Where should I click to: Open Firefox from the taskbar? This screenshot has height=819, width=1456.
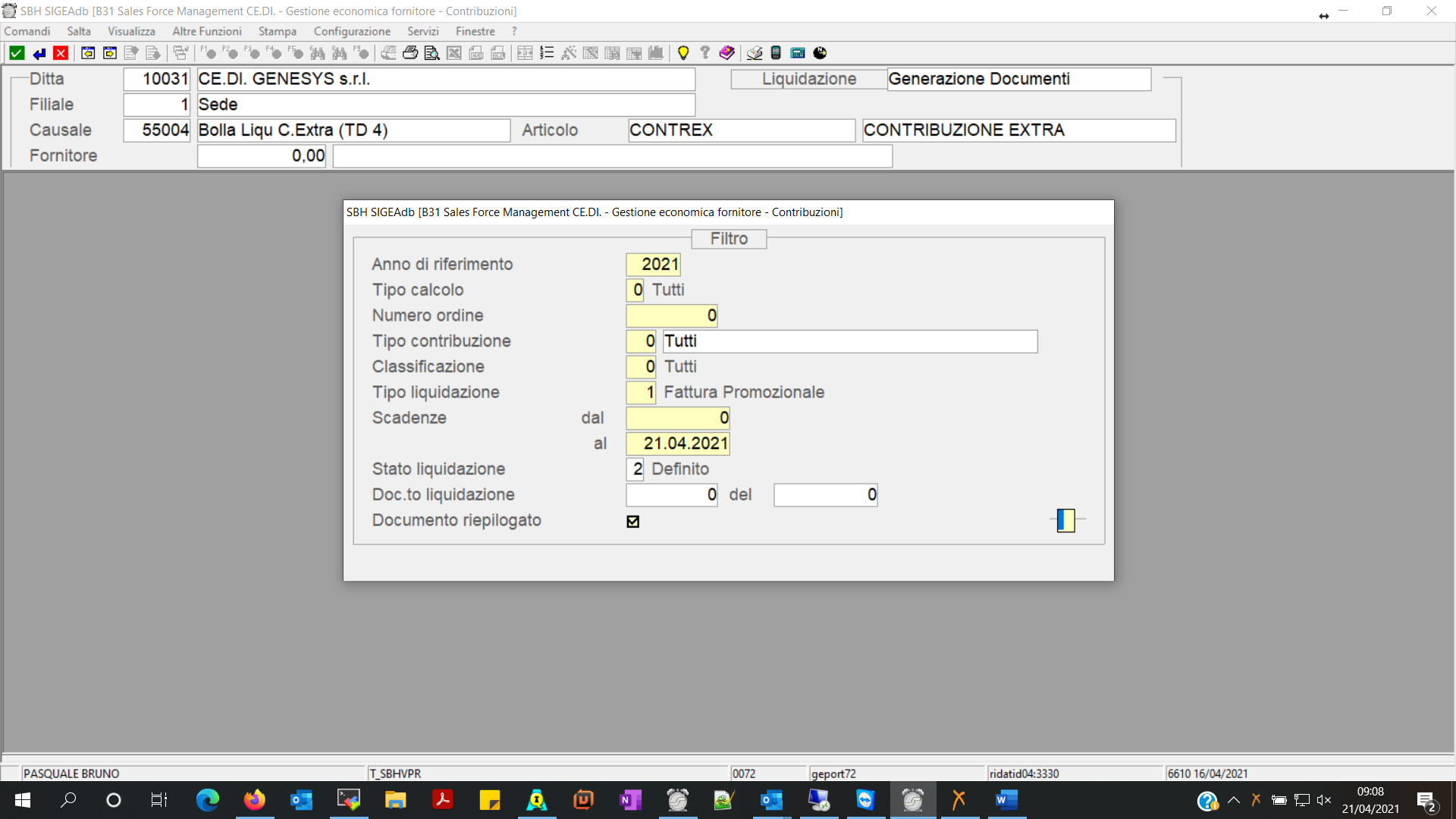255,800
